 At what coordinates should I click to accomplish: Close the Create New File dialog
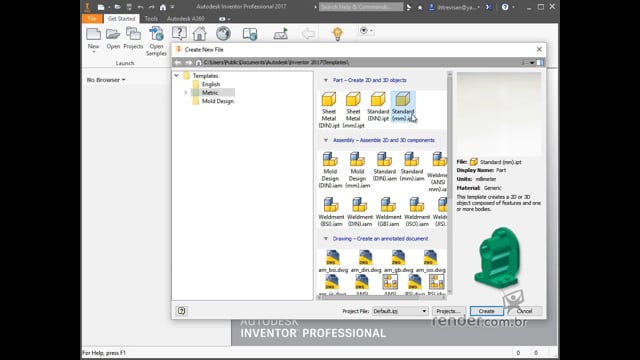(x=539, y=49)
